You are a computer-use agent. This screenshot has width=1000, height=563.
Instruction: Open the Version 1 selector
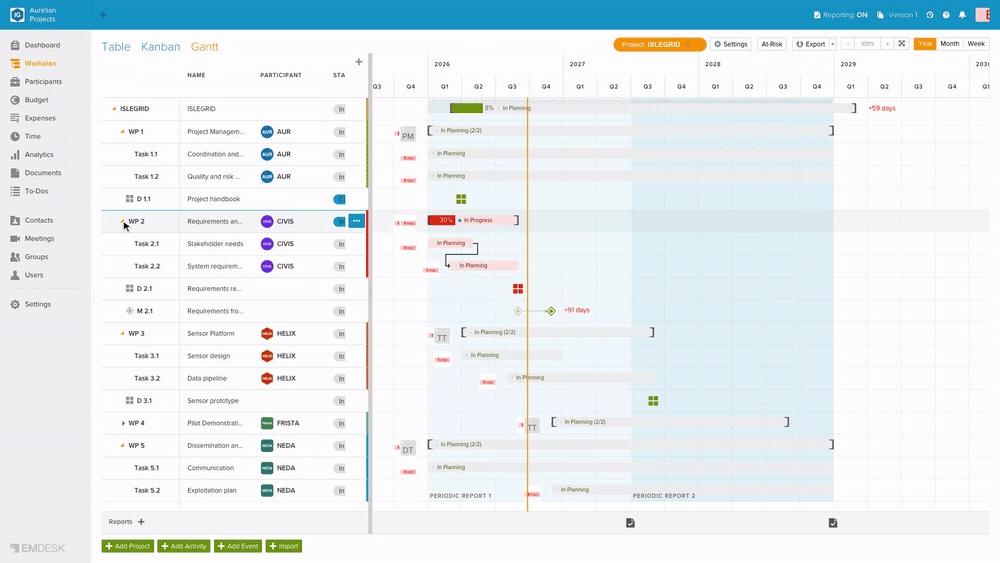[897, 15]
